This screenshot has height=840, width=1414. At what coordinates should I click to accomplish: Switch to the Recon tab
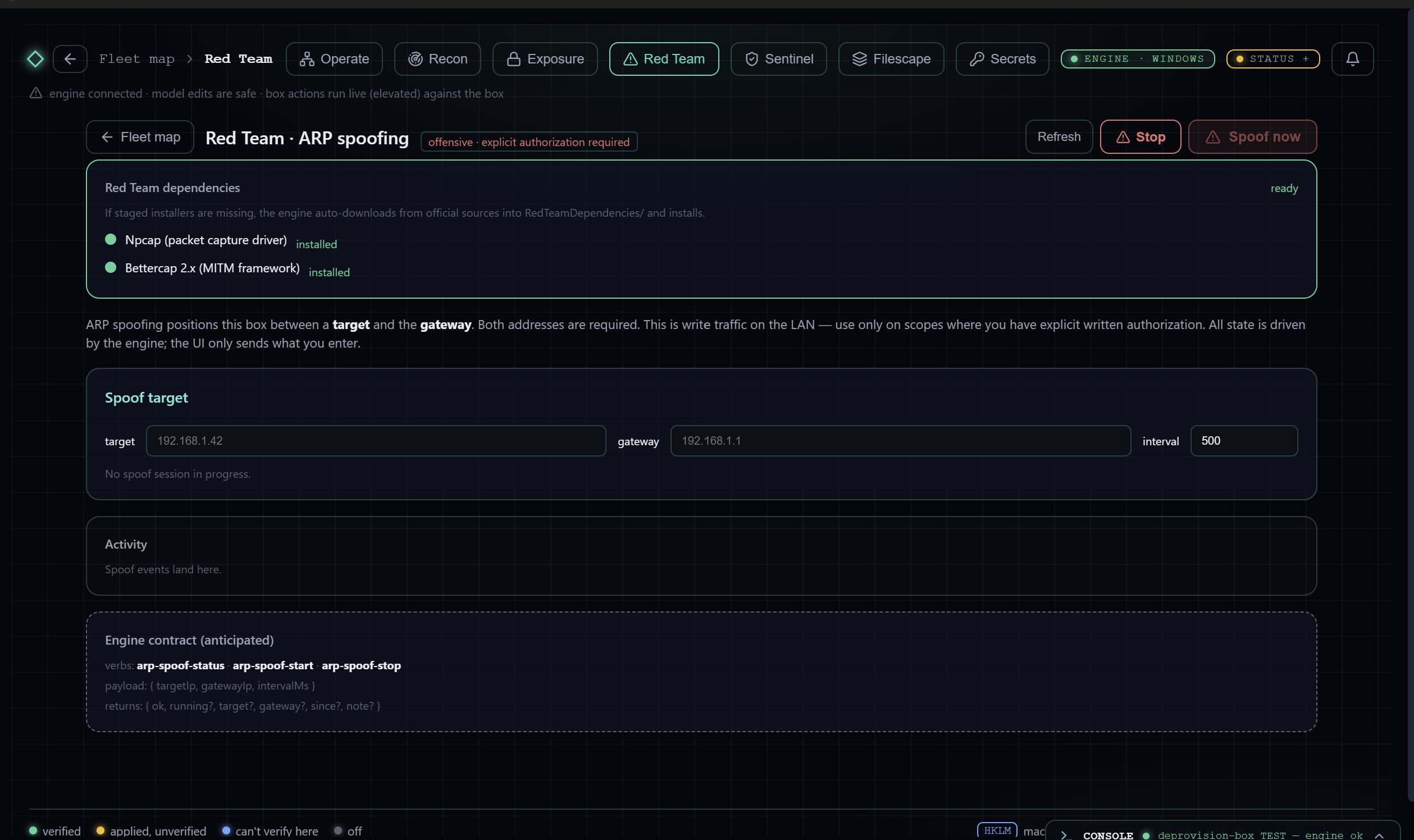pos(437,59)
